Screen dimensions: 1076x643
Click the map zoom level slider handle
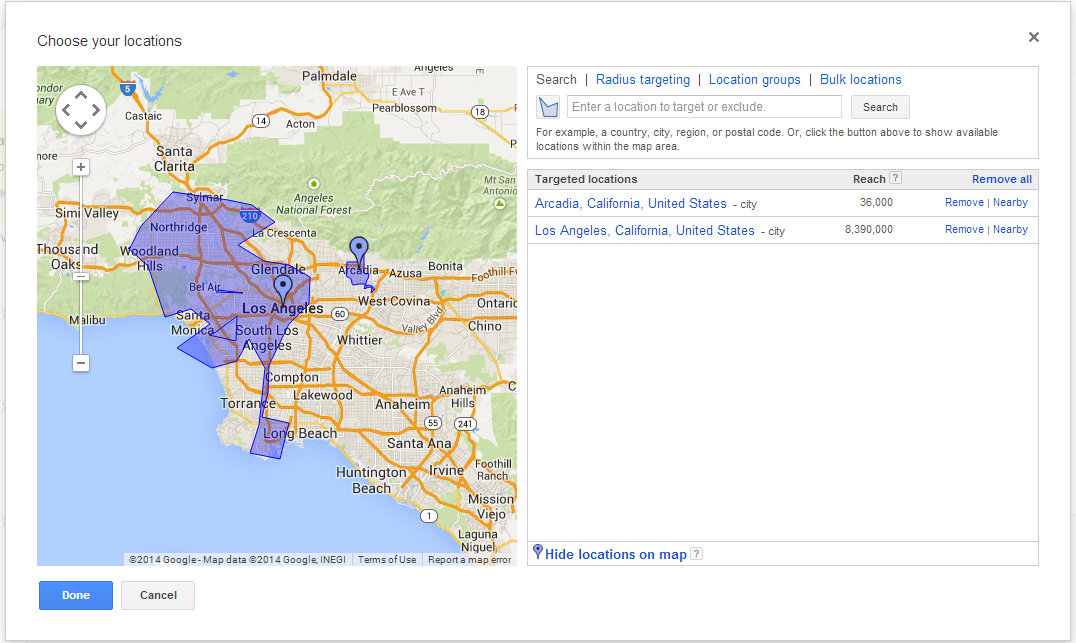point(81,276)
